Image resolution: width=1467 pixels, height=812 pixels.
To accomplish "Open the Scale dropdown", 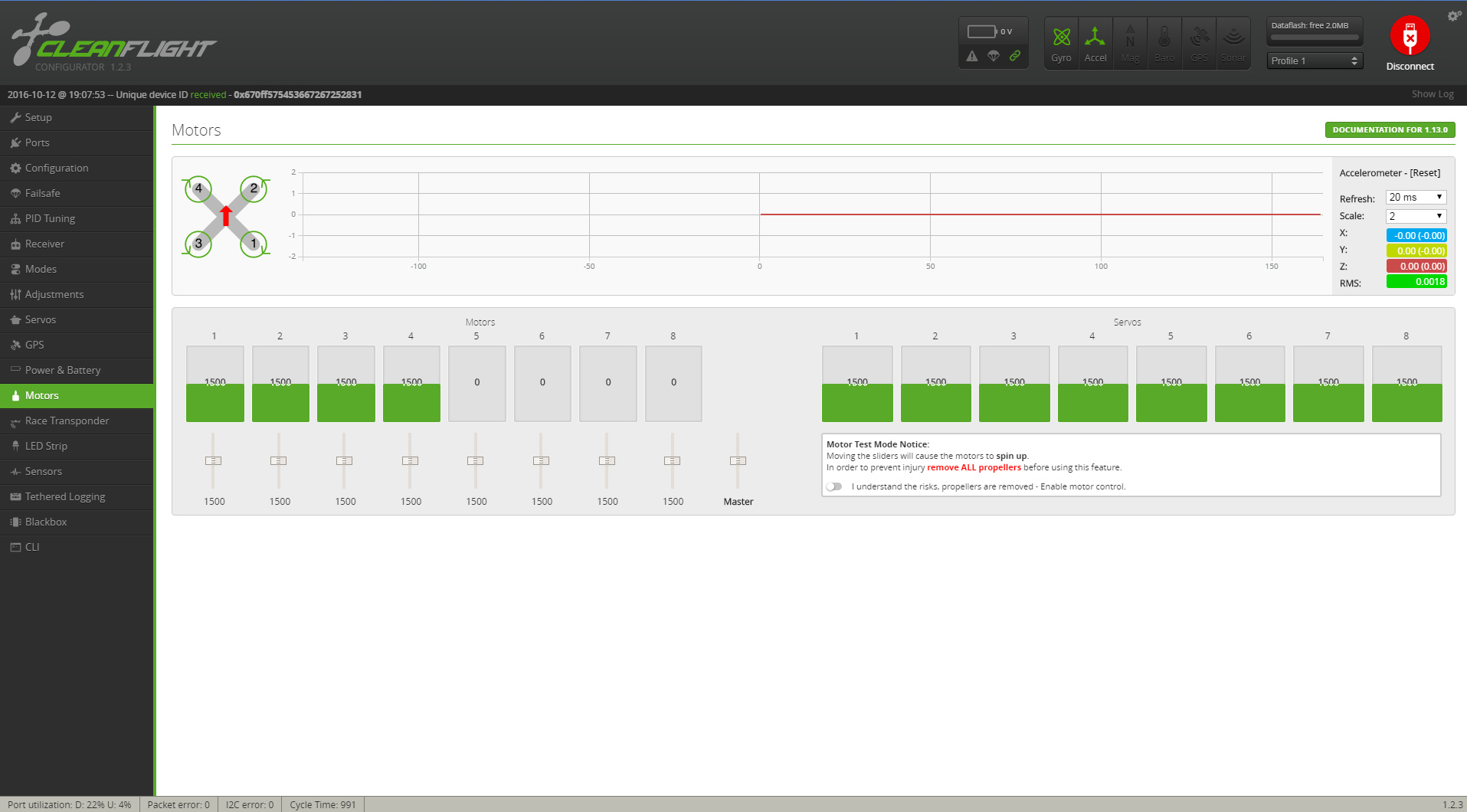I will 1416,216.
